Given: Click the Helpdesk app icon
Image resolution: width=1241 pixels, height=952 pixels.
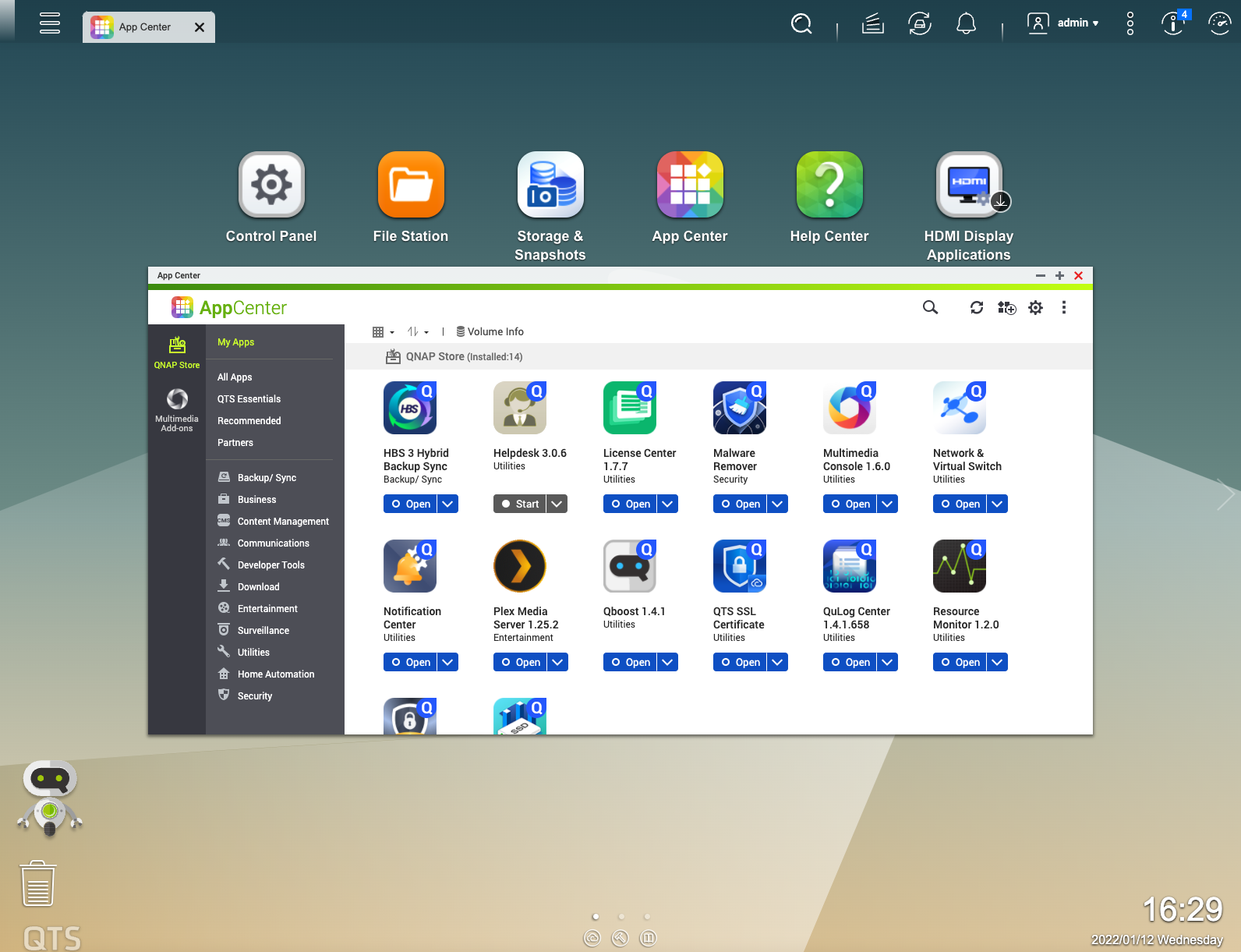Looking at the screenshot, I should [520, 408].
